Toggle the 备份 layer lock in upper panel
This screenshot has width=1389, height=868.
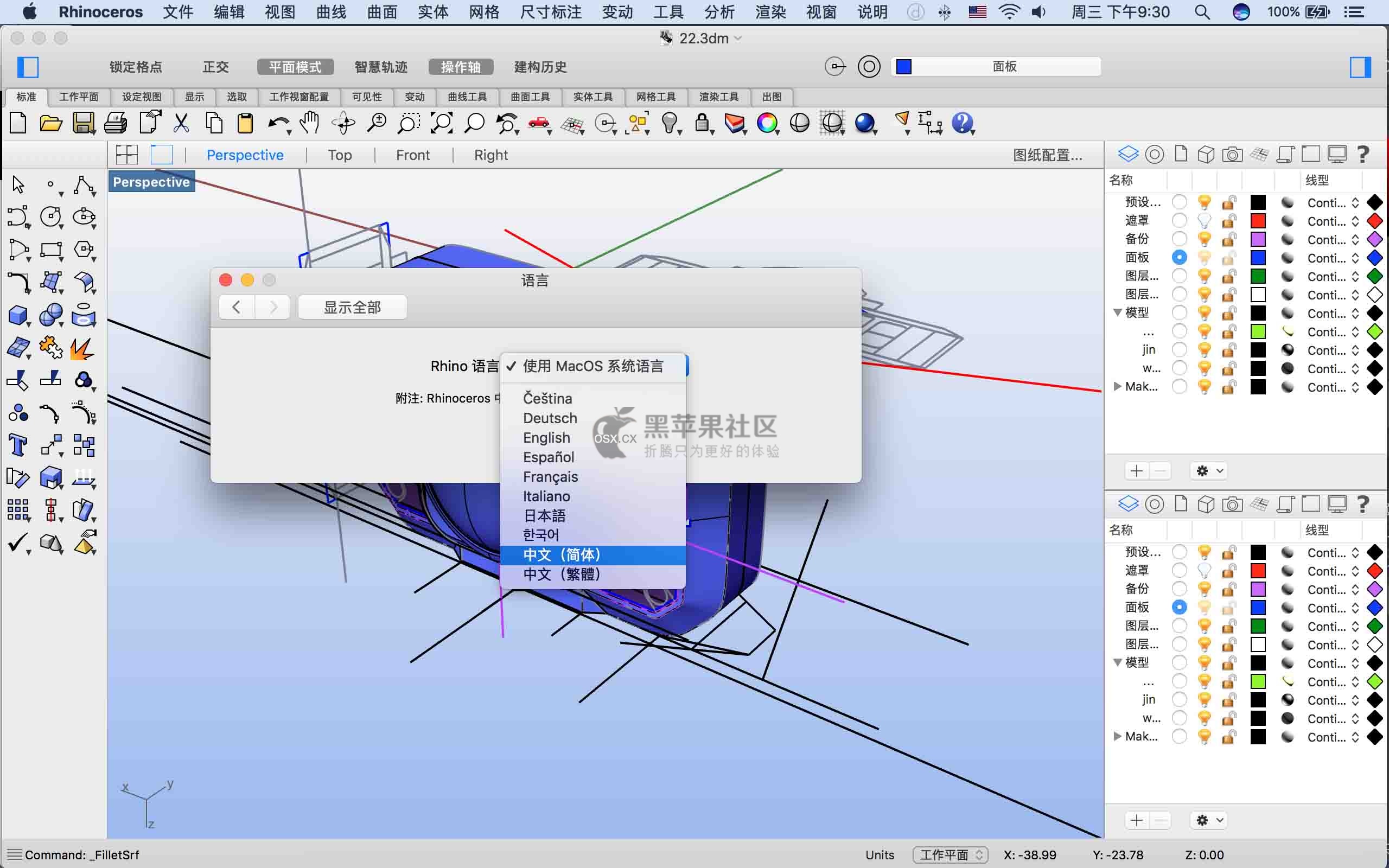(x=1229, y=239)
